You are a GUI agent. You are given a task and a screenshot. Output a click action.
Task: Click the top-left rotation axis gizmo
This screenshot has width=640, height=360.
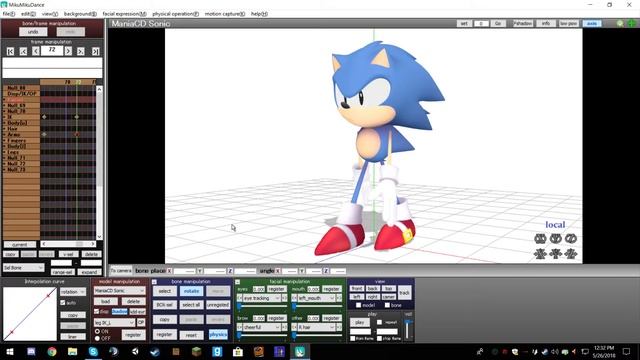click(x=540, y=238)
